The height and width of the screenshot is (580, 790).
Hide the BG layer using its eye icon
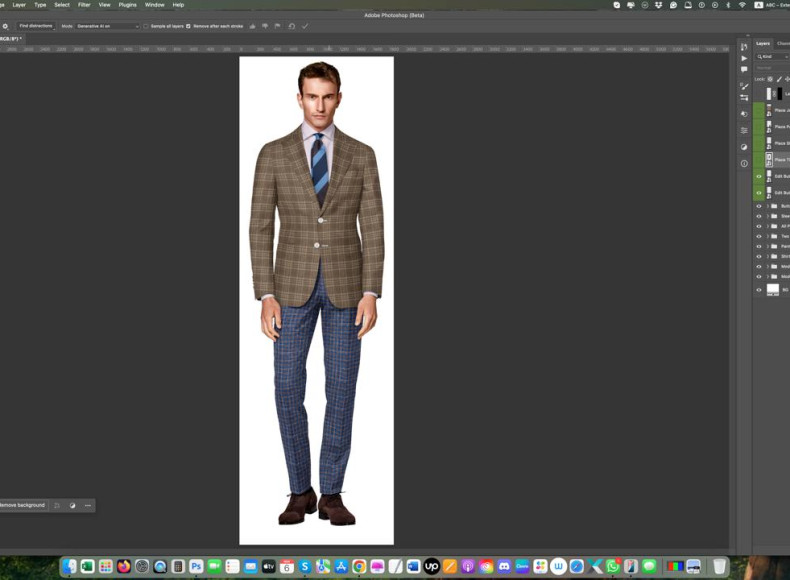tap(759, 290)
